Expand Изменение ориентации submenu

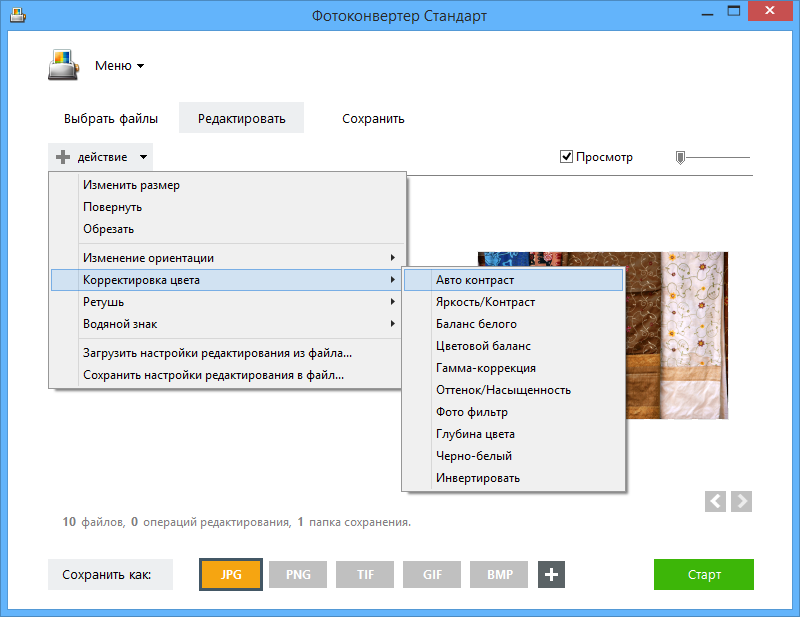click(228, 258)
